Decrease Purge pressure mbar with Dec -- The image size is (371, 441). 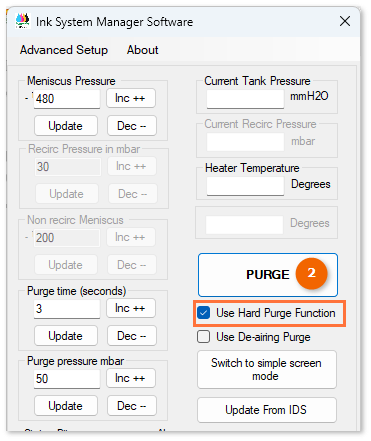tap(132, 406)
